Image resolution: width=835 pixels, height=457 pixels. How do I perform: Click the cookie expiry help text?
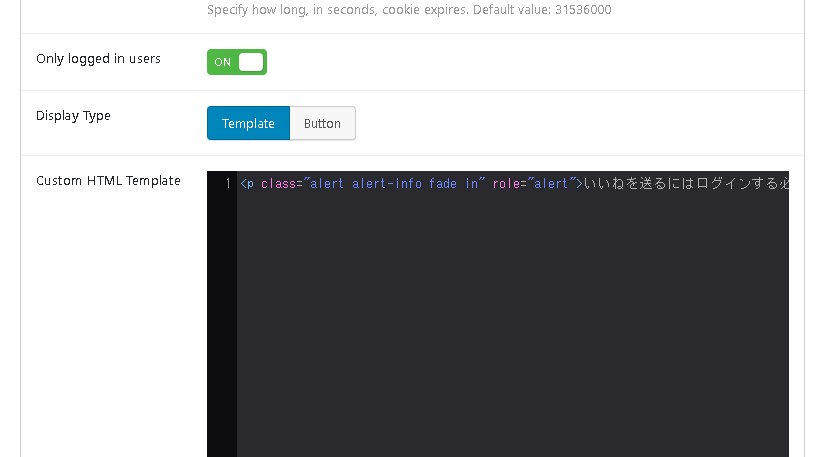coord(380,10)
